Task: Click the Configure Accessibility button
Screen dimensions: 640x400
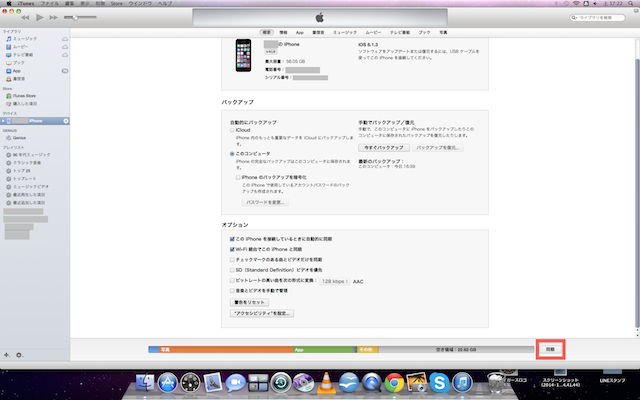Action: [x=262, y=313]
